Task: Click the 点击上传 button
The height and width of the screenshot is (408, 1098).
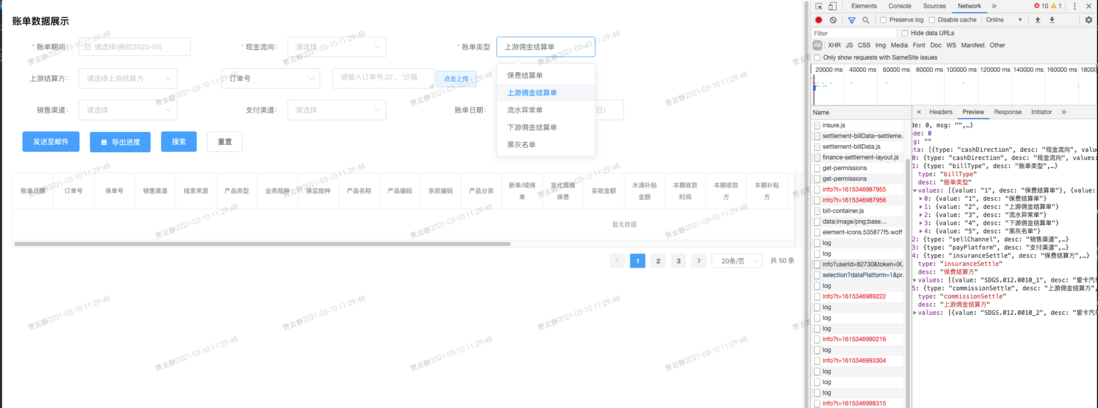Action: click(x=456, y=79)
